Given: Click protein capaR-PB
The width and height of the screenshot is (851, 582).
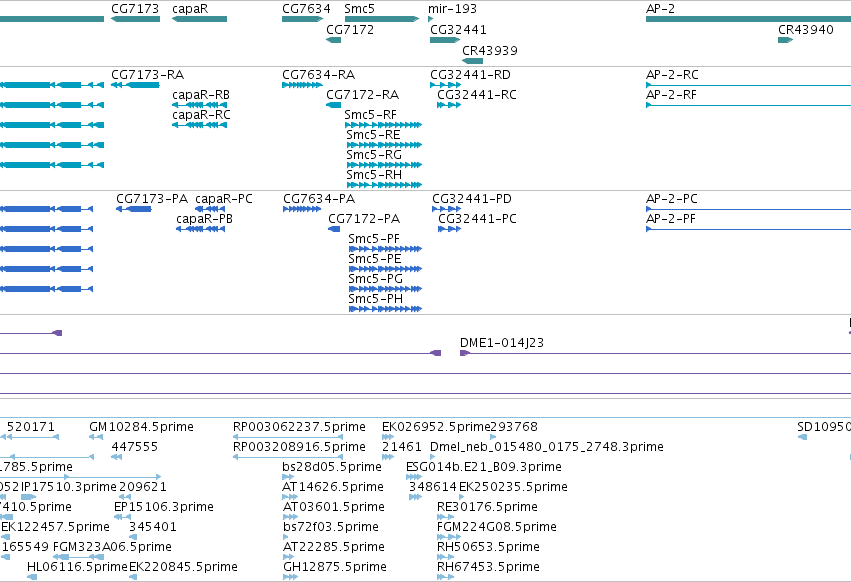Looking at the screenshot, I should [x=200, y=229].
